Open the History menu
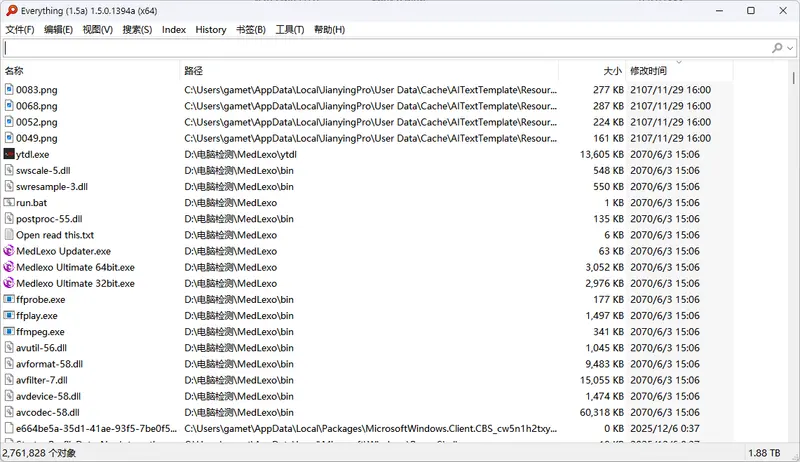This screenshot has height=462, width=800. click(x=211, y=30)
